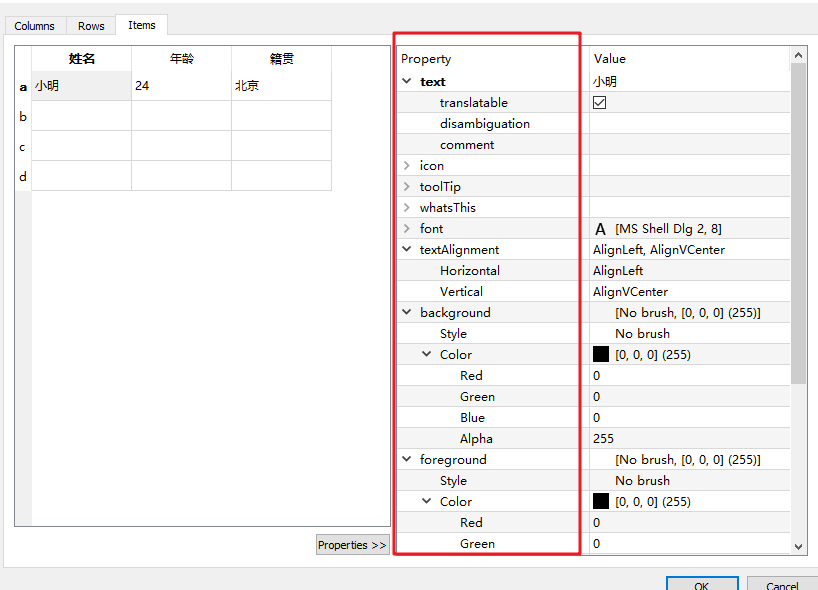Click the Properties >> button
818x590 pixels.
pos(352,544)
